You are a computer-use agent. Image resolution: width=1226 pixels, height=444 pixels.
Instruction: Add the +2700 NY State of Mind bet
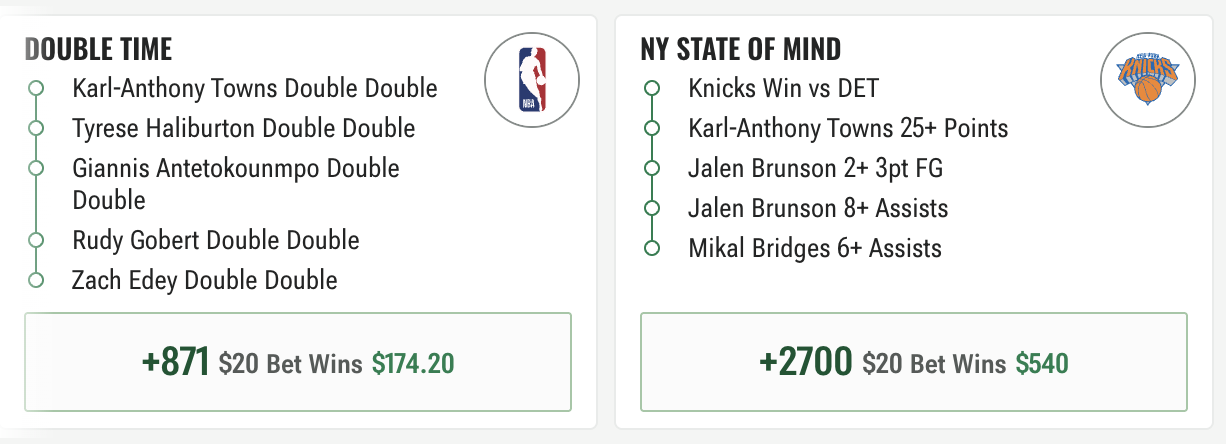[x=914, y=362]
